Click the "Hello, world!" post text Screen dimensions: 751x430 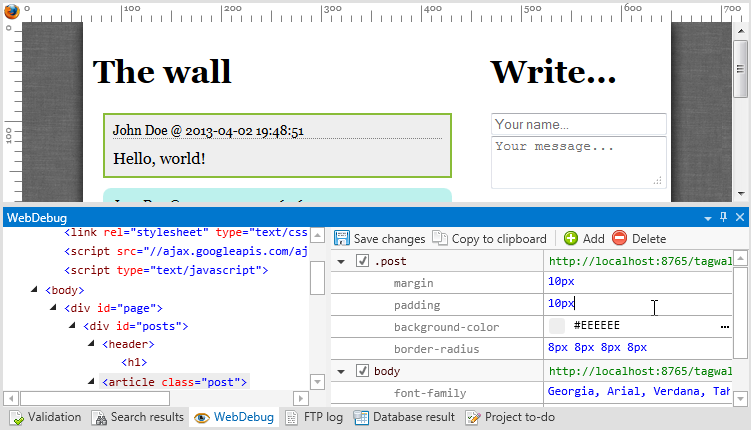click(x=159, y=158)
